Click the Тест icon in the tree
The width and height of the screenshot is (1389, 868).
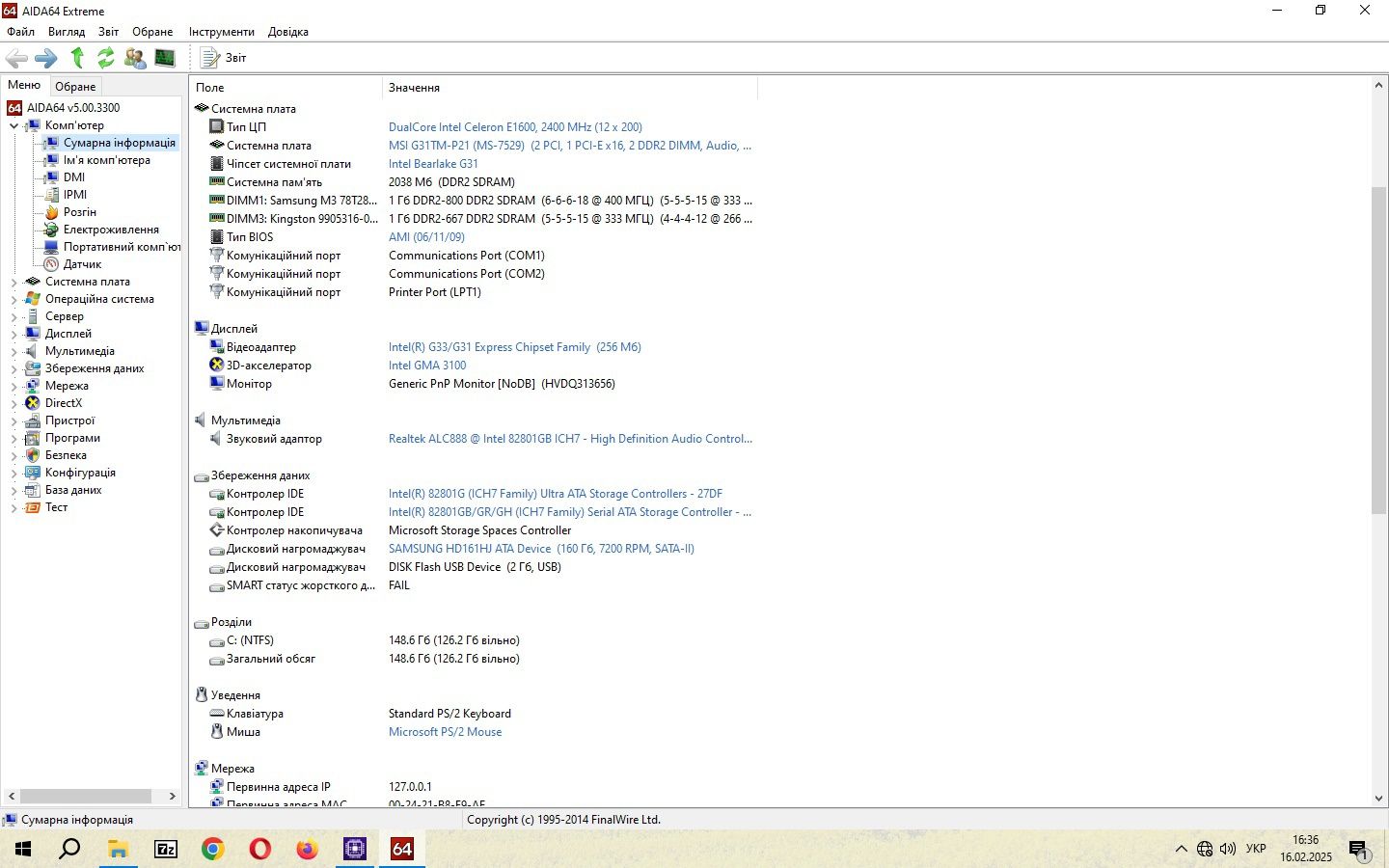[33, 507]
